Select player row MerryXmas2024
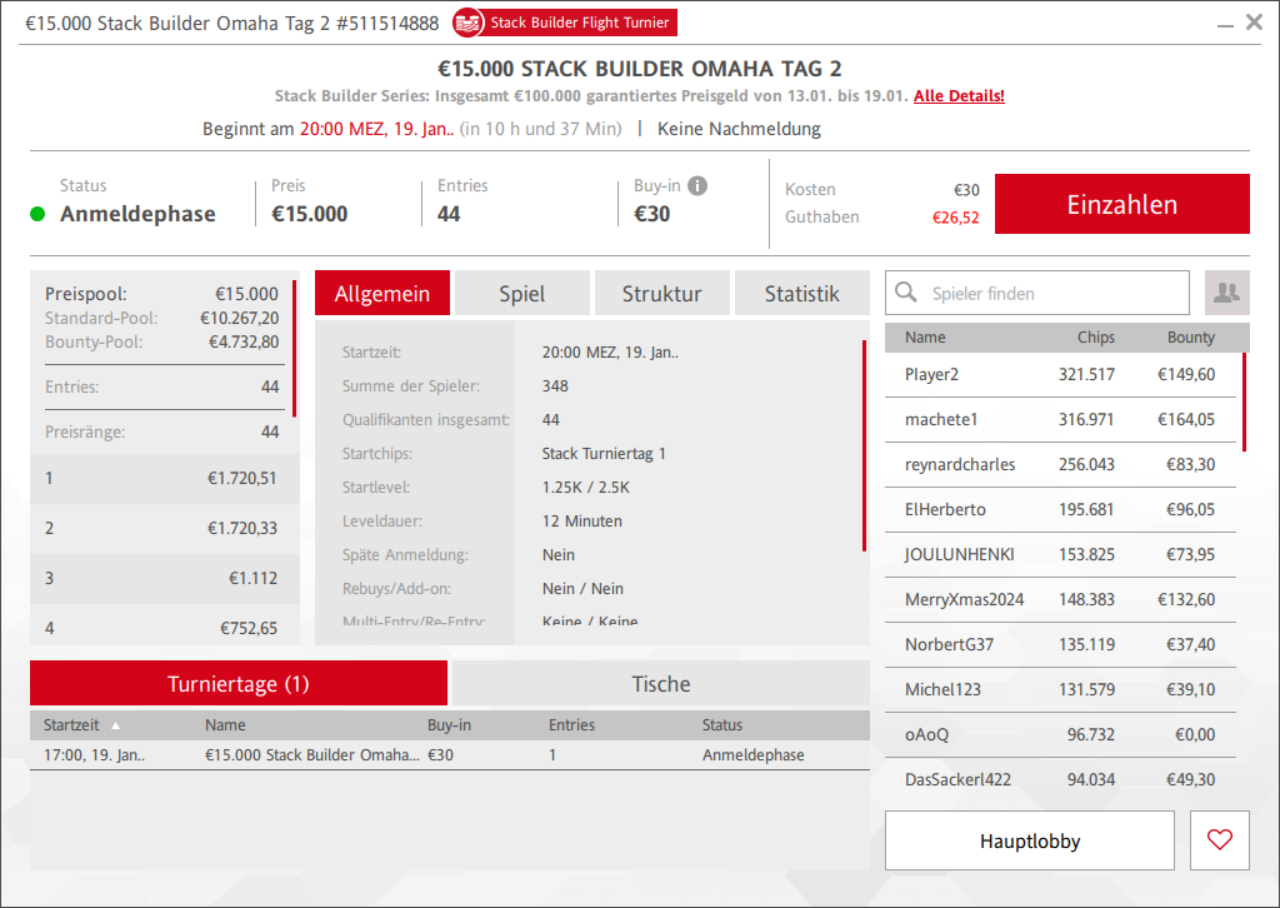Image resolution: width=1280 pixels, height=908 pixels. coord(1060,600)
